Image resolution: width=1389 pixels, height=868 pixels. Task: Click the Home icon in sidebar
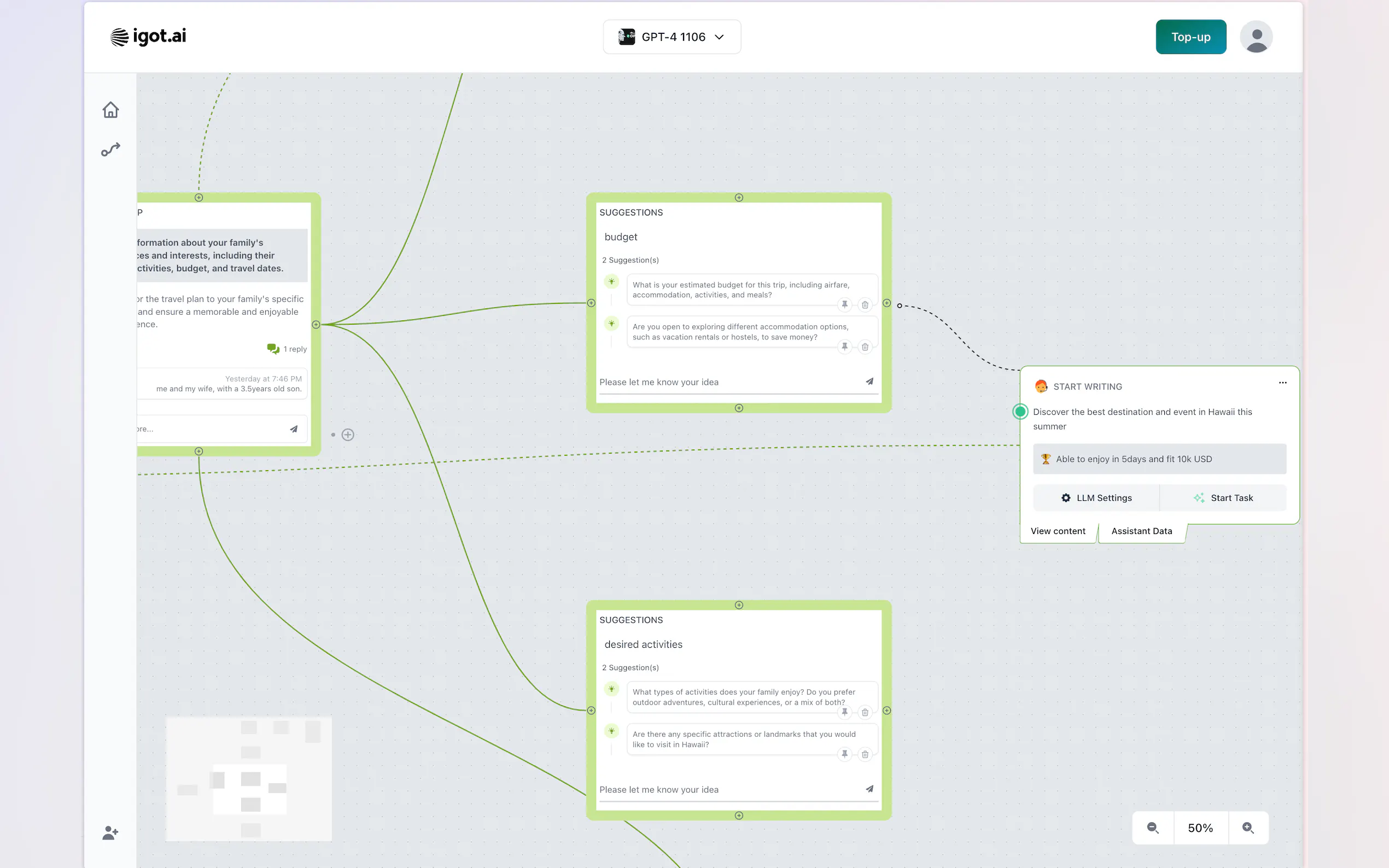[x=111, y=110]
